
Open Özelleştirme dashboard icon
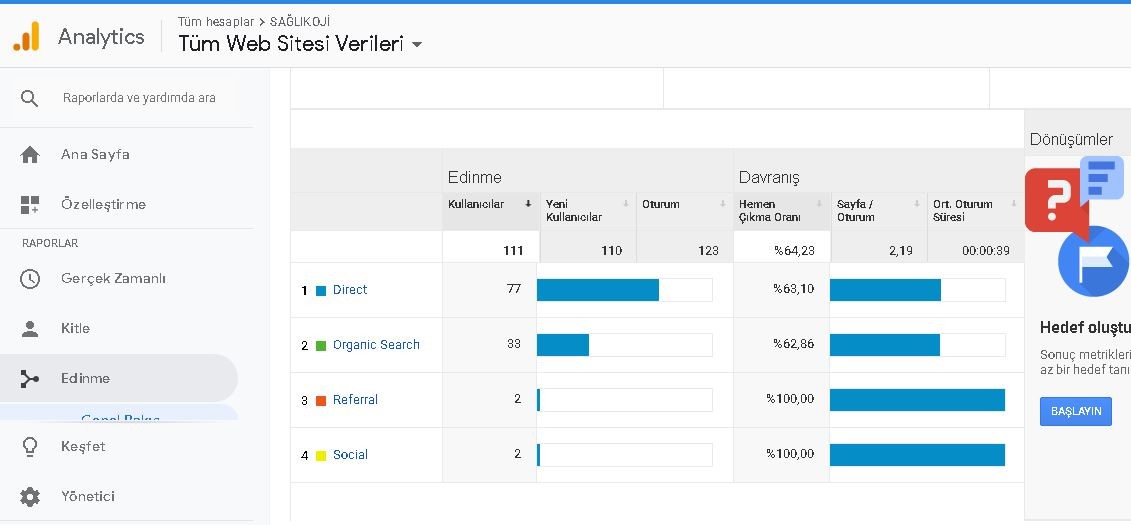click(x=30, y=204)
